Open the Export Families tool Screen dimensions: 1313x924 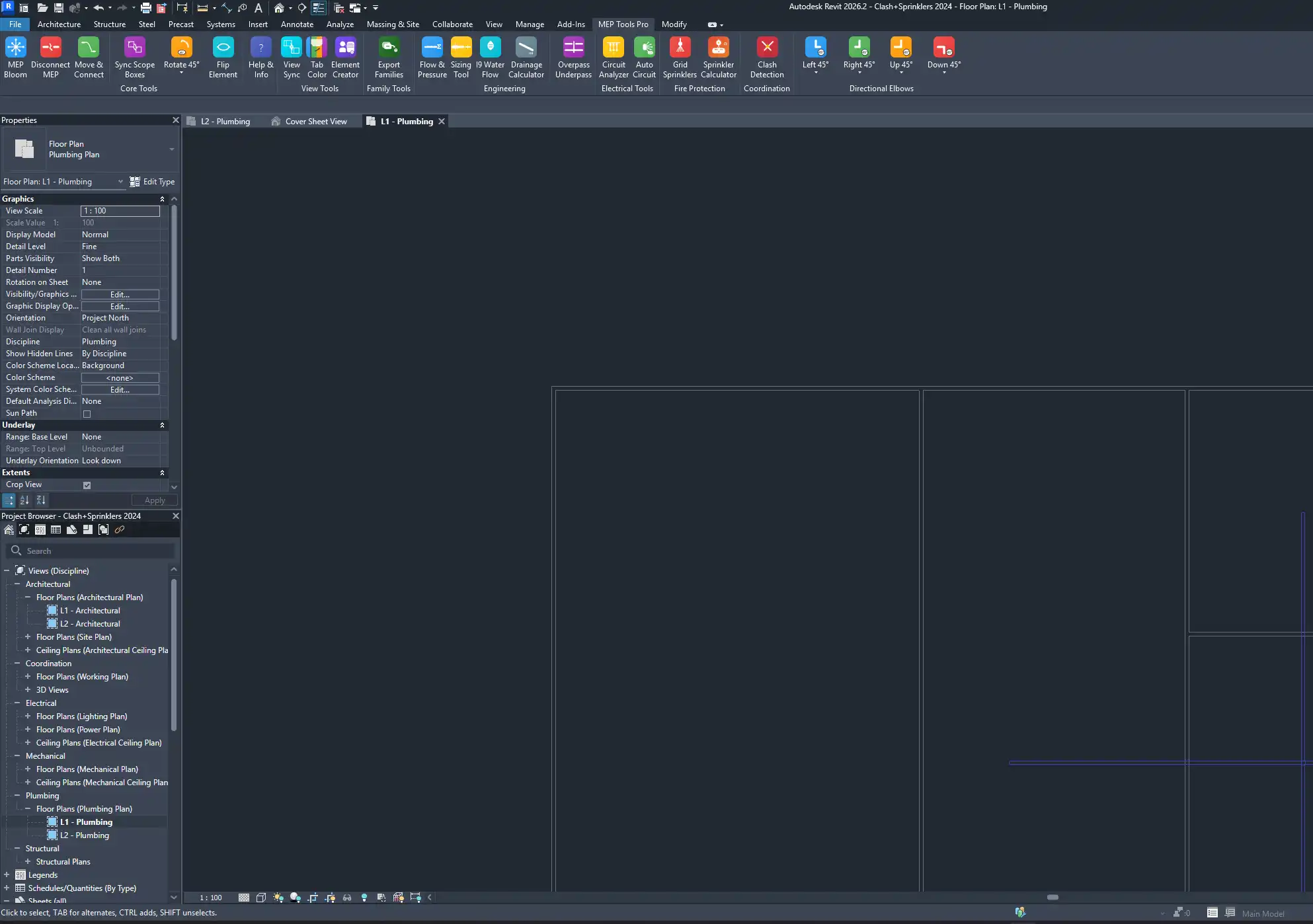(x=389, y=48)
